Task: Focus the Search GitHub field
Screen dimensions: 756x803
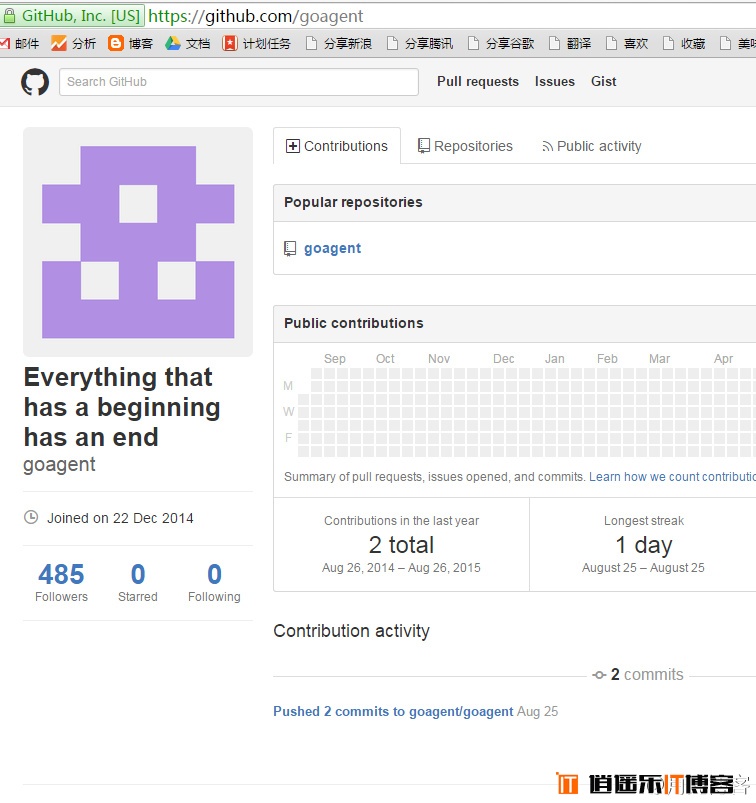Action: pyautogui.click(x=239, y=82)
